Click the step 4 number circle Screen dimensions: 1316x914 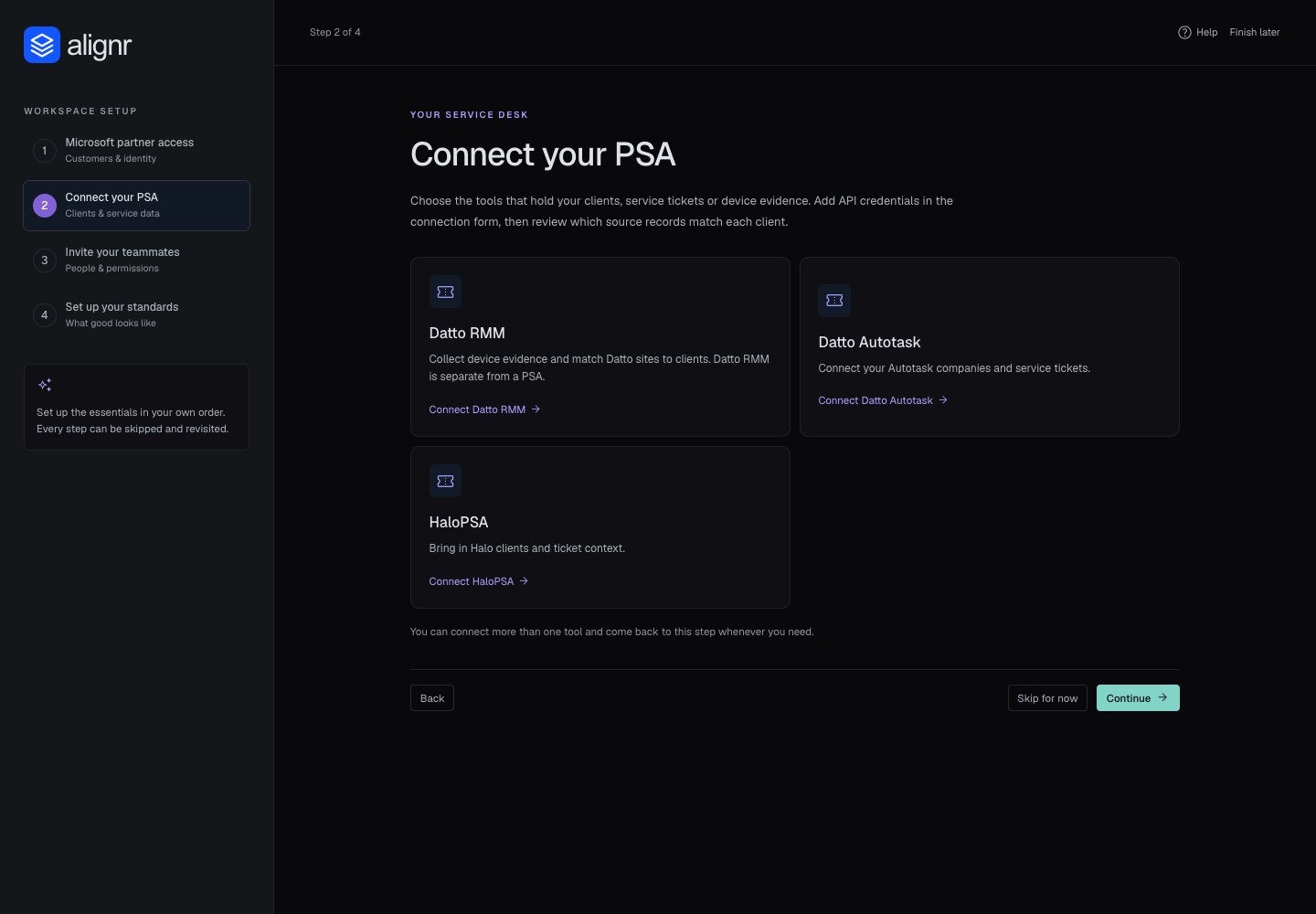point(45,315)
